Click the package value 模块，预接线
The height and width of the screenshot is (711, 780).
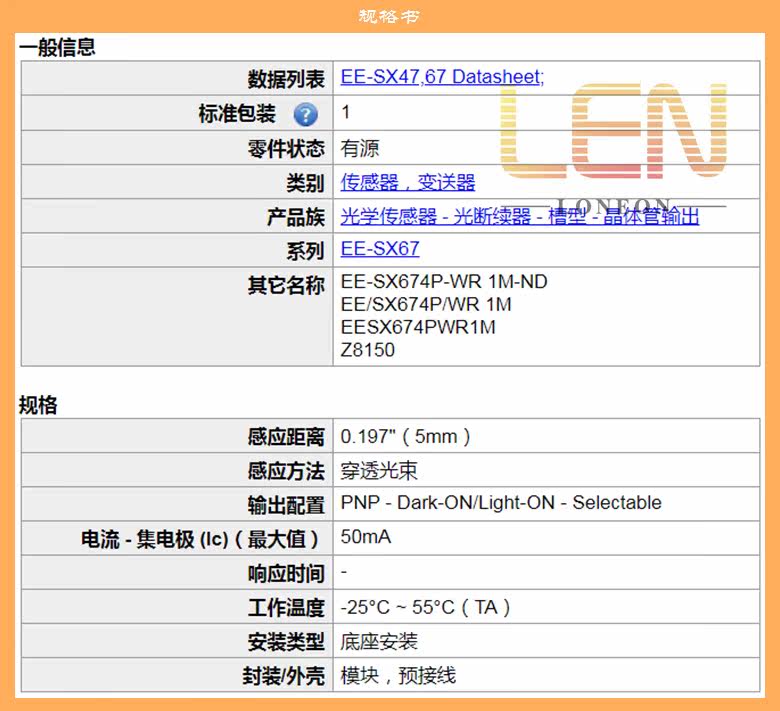(x=398, y=675)
